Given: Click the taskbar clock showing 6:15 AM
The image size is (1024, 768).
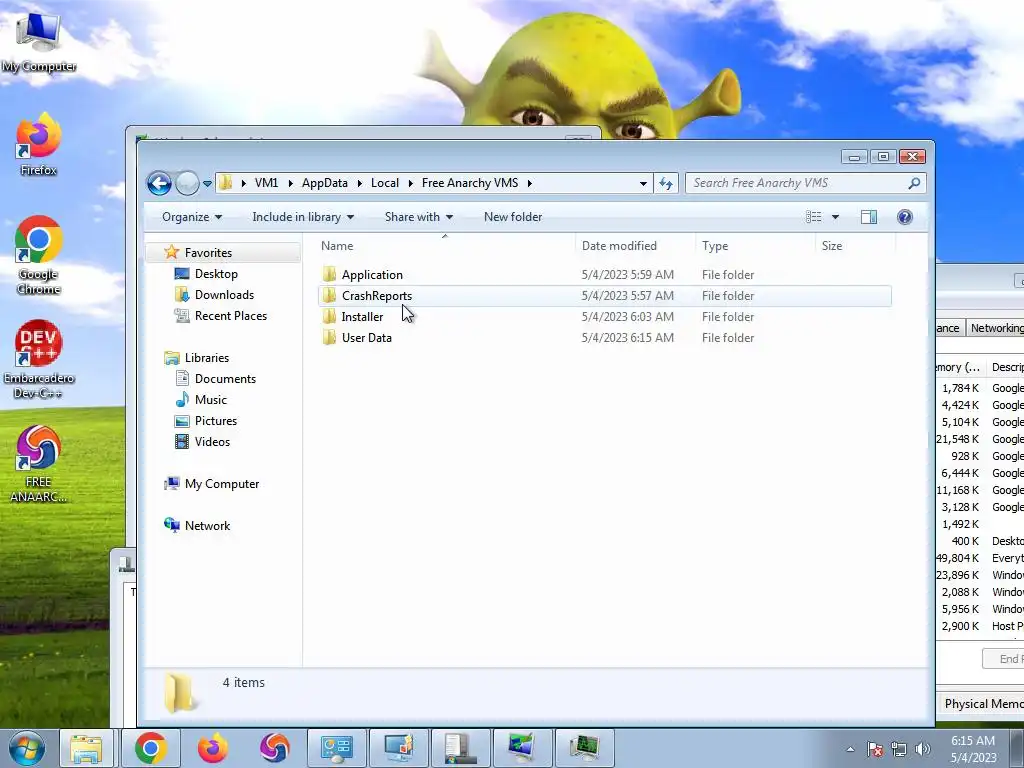Looking at the screenshot, I should 973,749.
